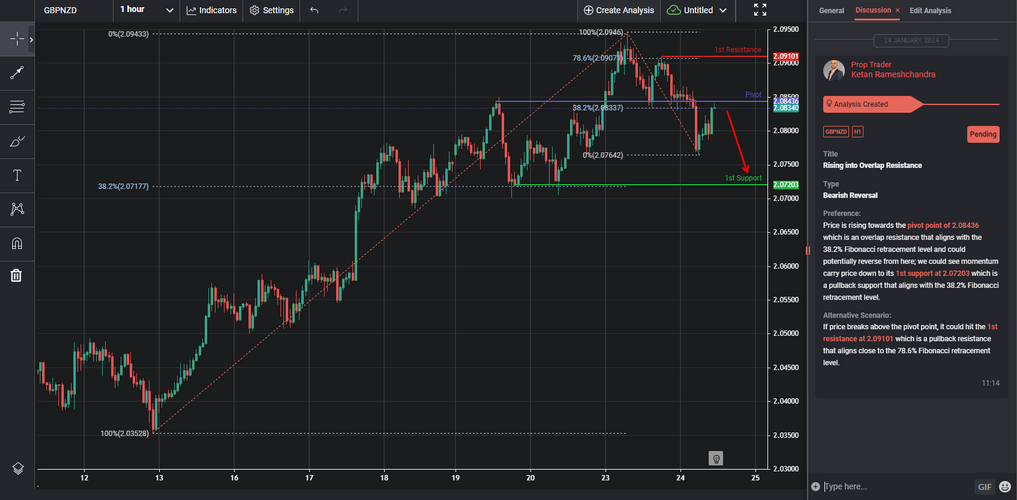Select the pattern drawing tool
The width and height of the screenshot is (1017, 500).
click(17, 209)
